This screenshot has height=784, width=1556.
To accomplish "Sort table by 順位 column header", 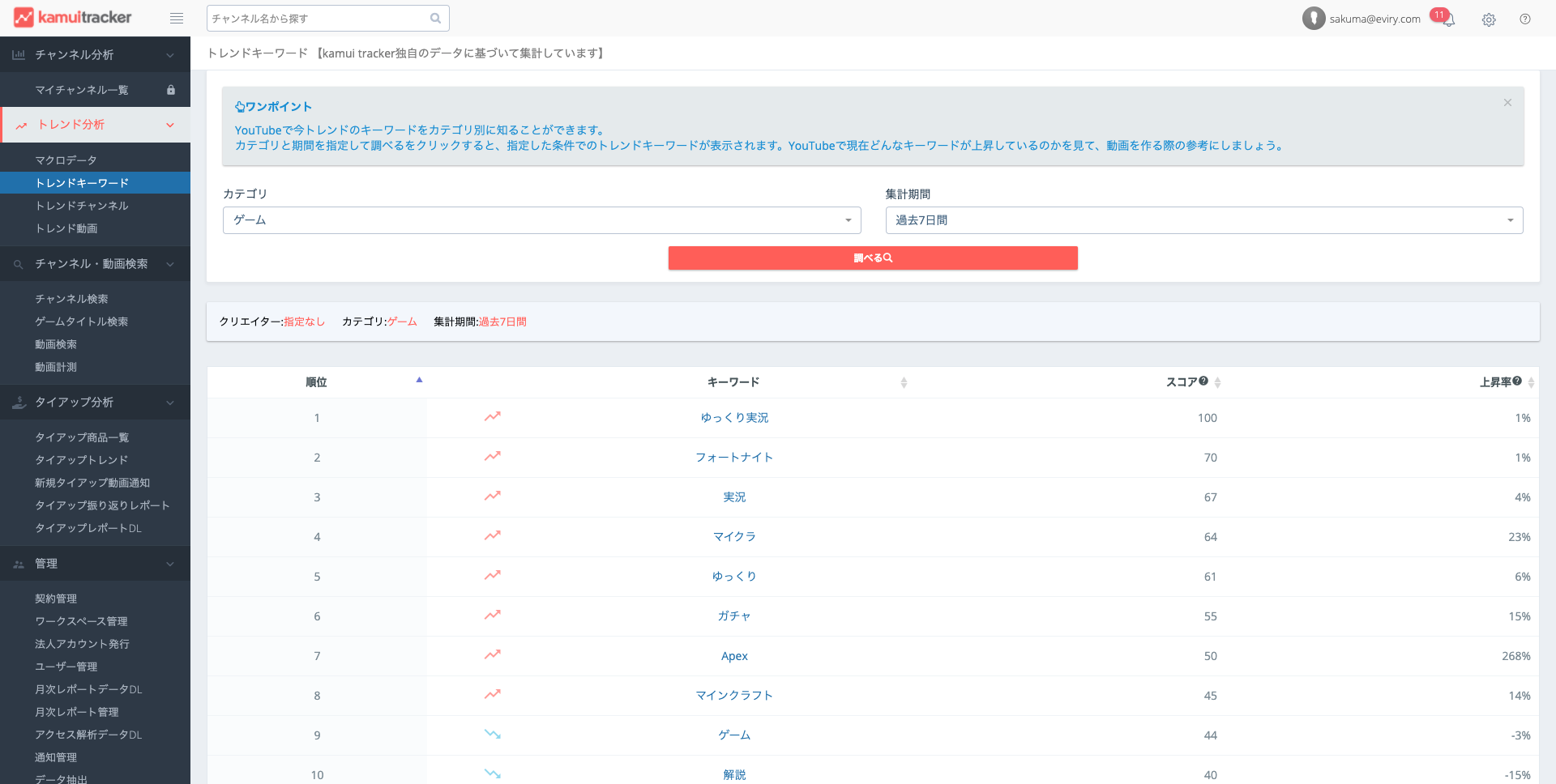I will (x=317, y=382).
